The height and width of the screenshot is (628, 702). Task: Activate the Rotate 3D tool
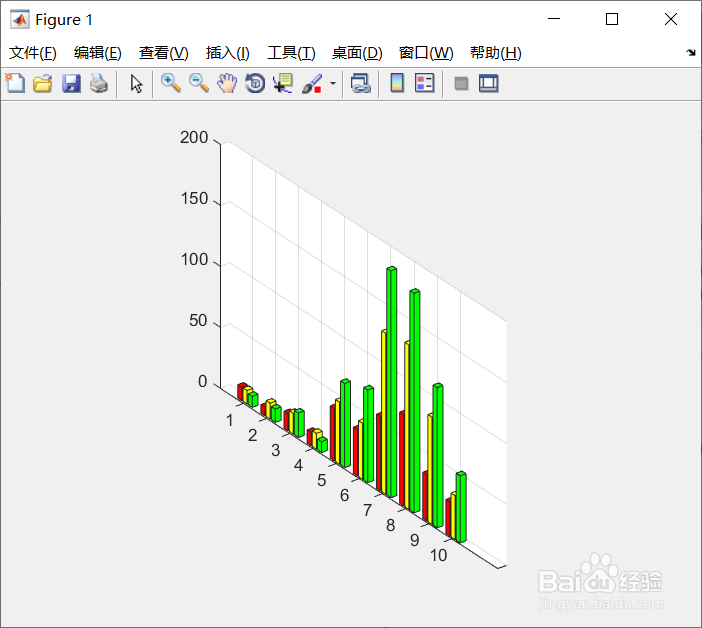click(255, 83)
